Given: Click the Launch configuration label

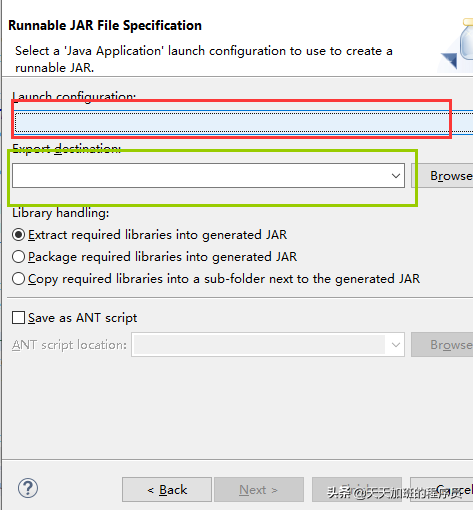Looking at the screenshot, I should [74, 96].
